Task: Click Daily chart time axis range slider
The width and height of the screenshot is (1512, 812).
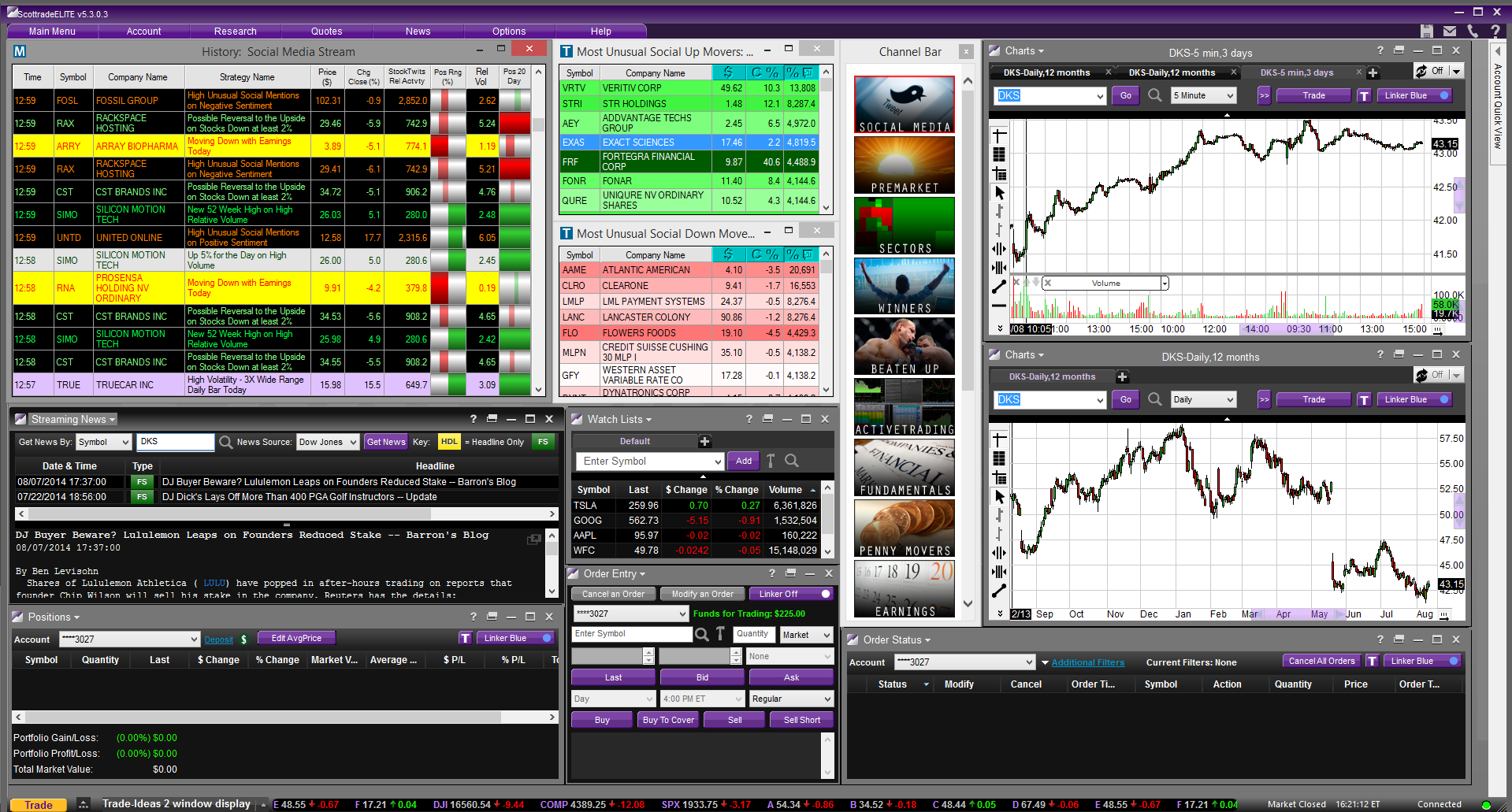Action: point(1300,614)
